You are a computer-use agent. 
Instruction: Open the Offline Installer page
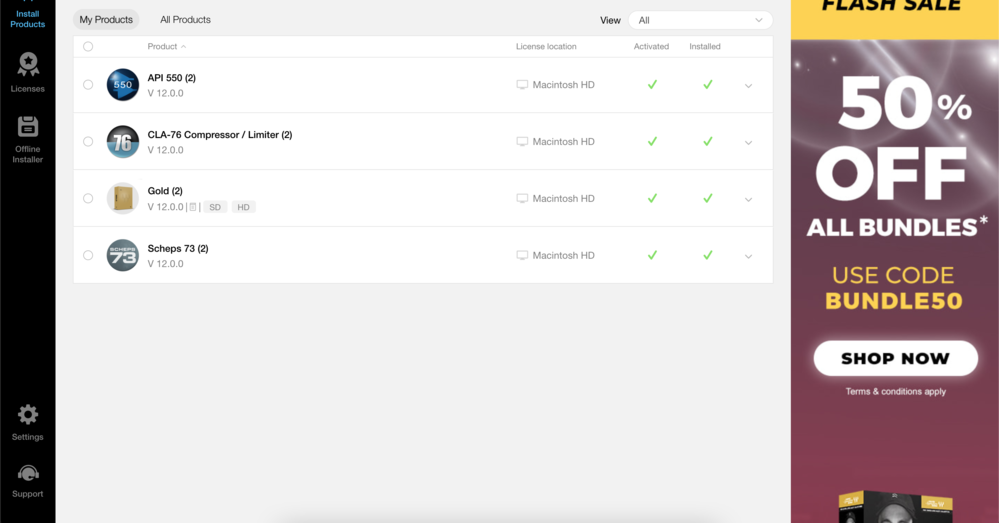[28, 139]
